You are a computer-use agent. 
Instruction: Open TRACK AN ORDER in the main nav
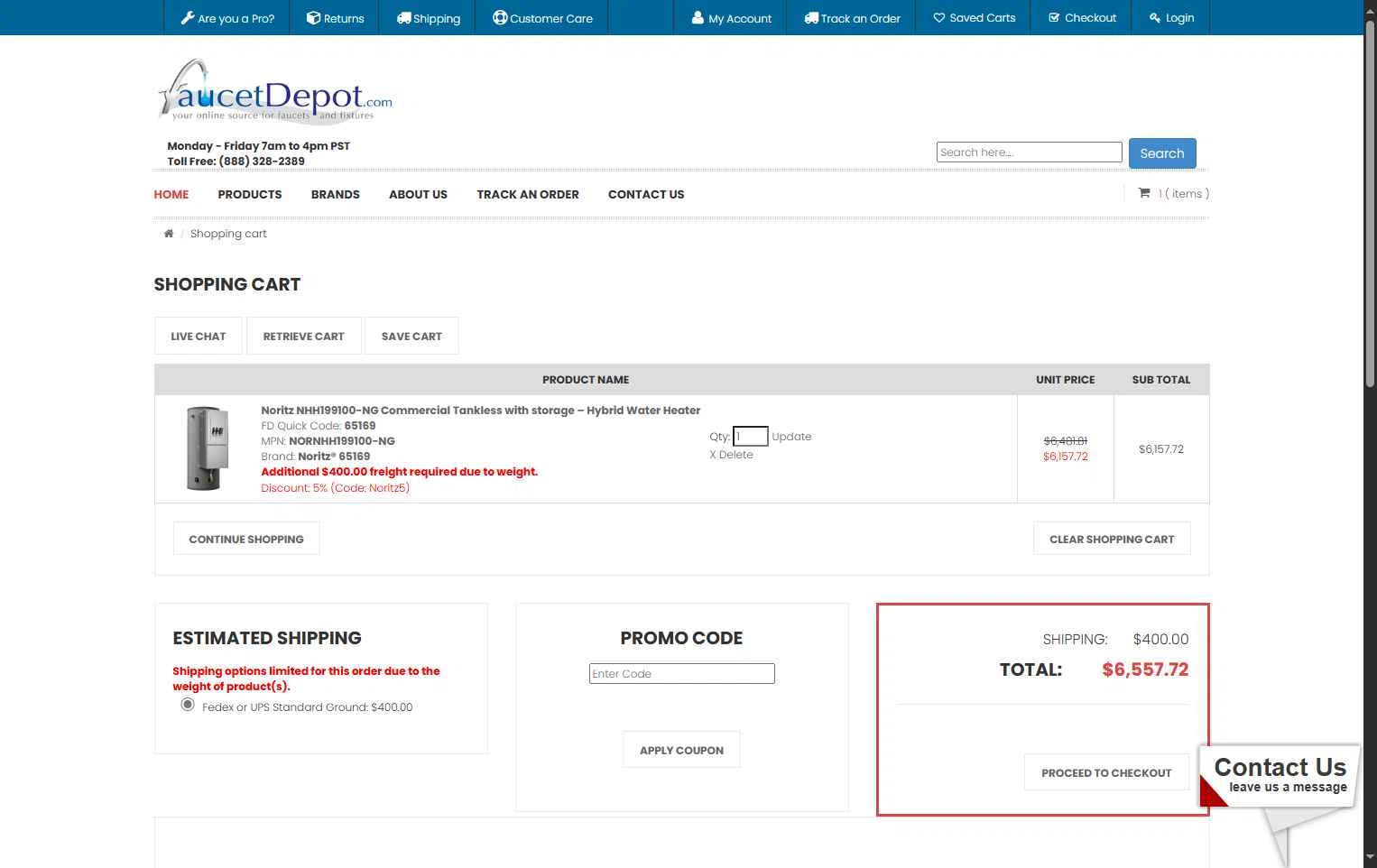pyautogui.click(x=528, y=194)
